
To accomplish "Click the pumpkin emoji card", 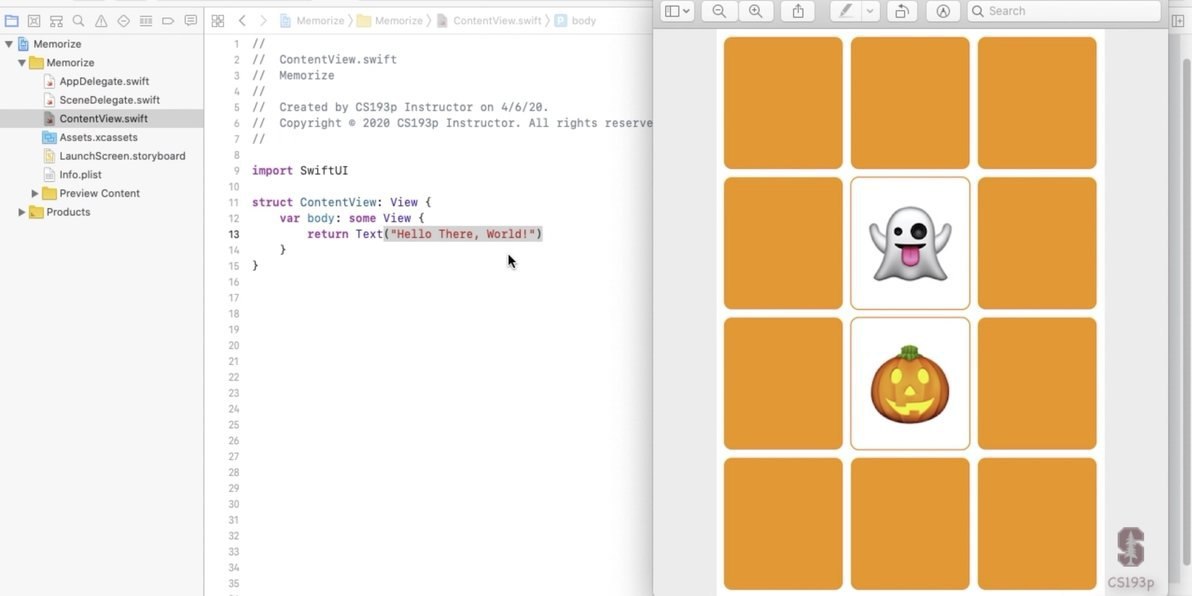I will point(910,384).
